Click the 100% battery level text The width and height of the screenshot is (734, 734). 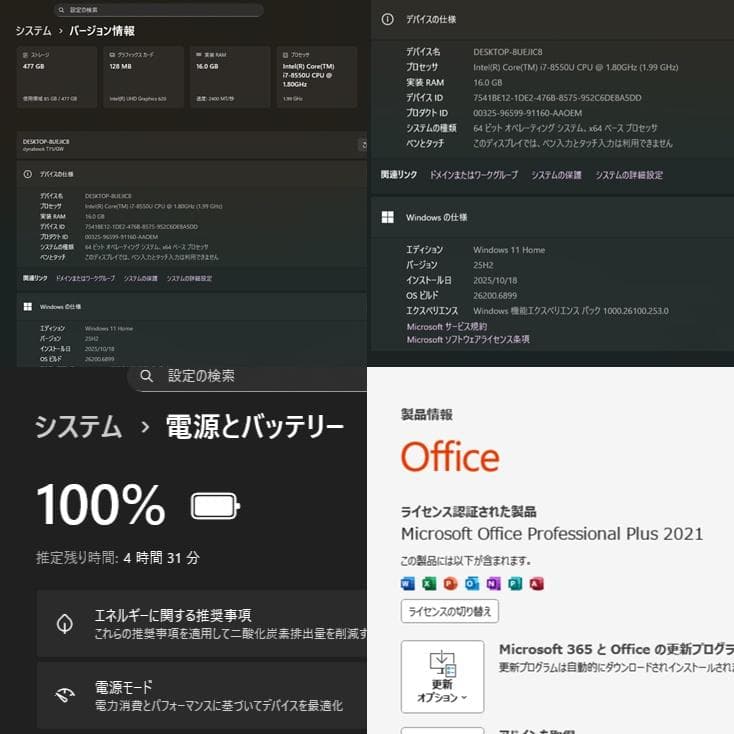click(x=101, y=505)
